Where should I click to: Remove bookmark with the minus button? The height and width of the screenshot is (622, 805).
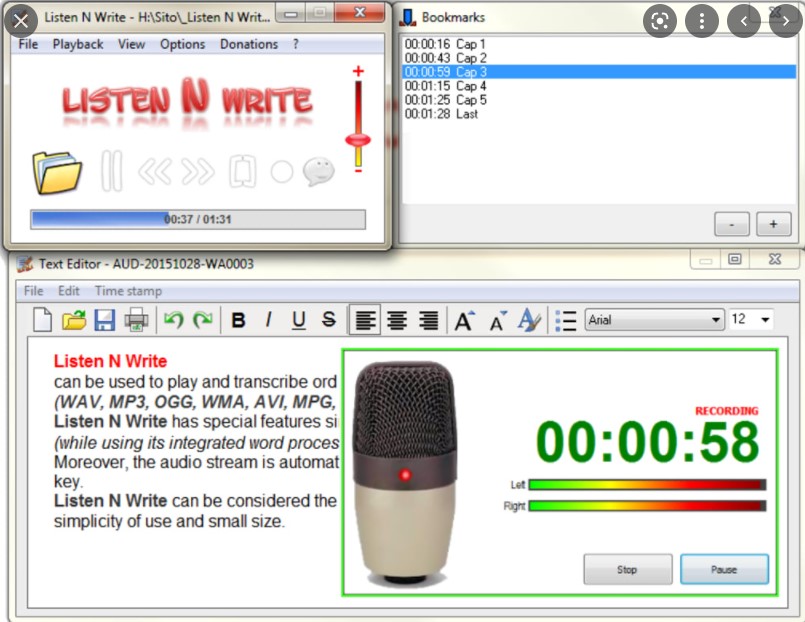coord(732,224)
